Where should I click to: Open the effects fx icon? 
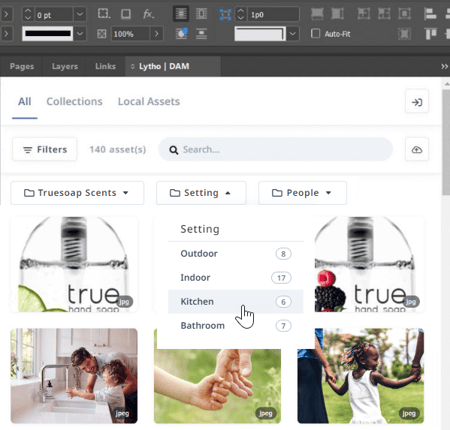(148, 14)
